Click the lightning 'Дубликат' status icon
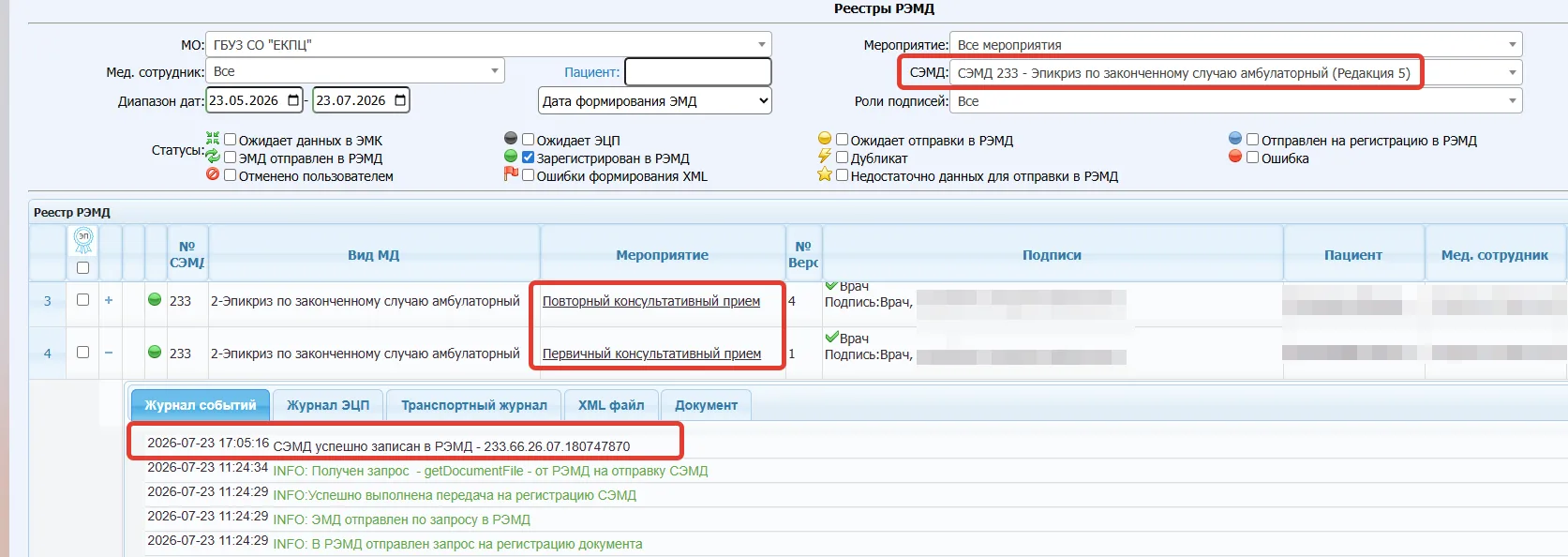Screen dimensions: 1568x557 825,157
